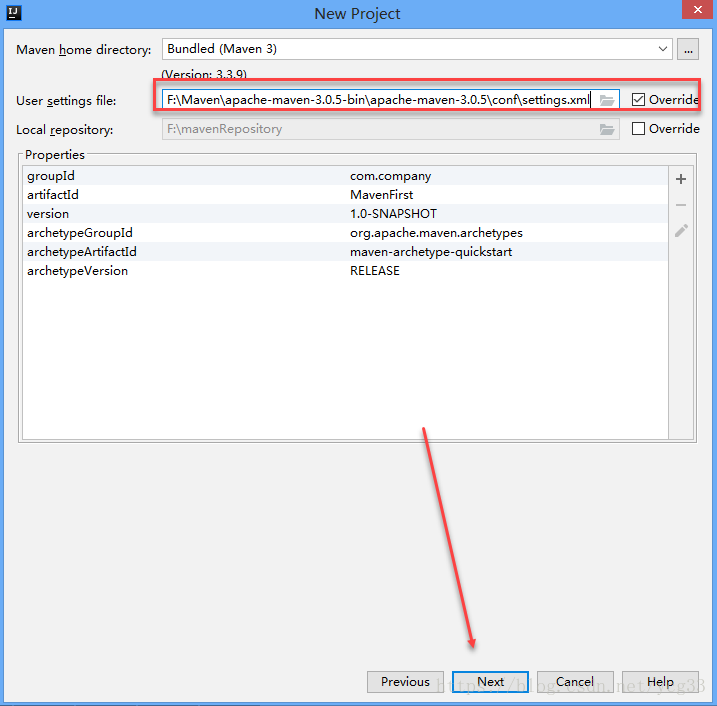Select the archetypeArtifactId property row

tap(345, 252)
